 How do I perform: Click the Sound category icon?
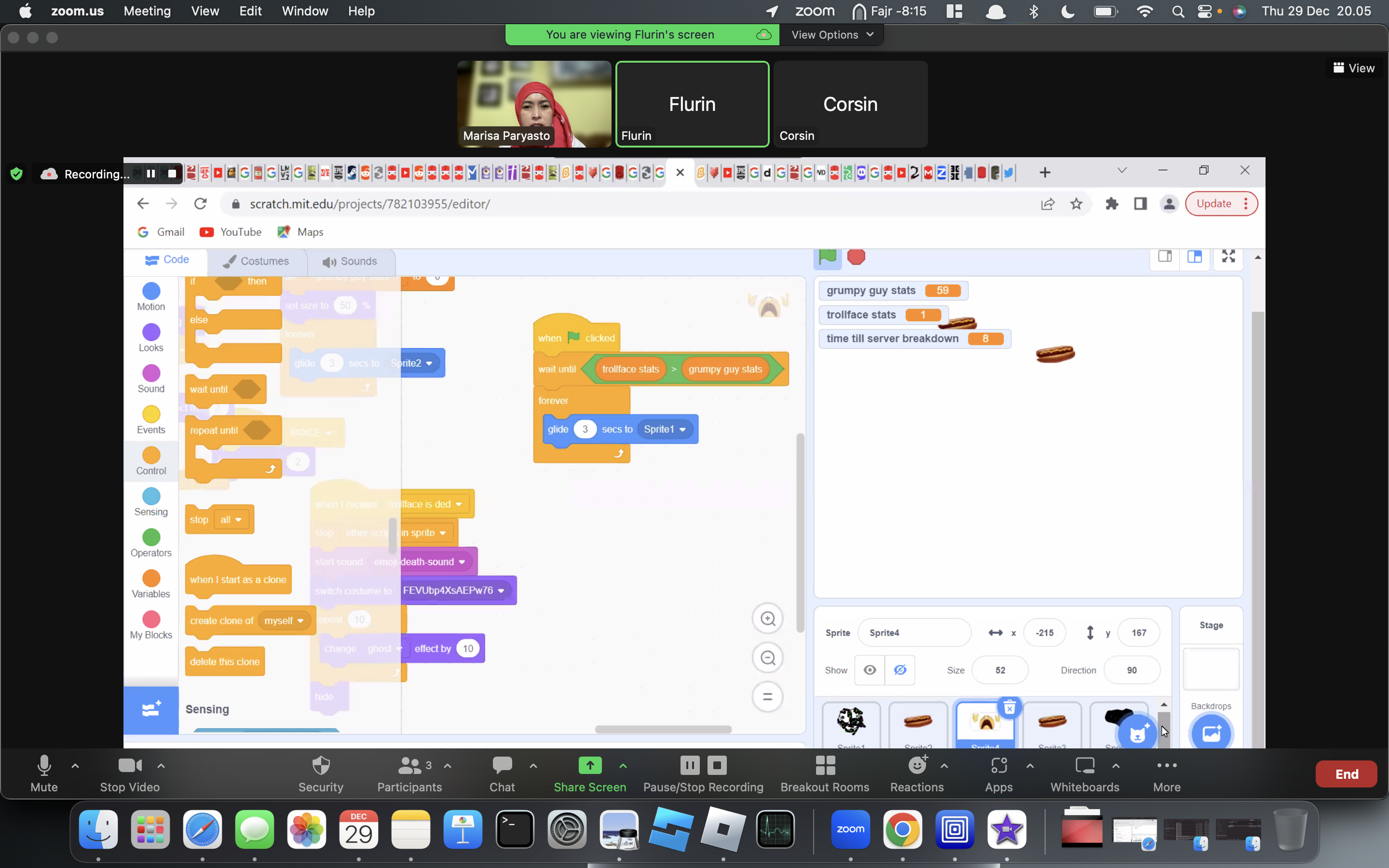point(151,372)
